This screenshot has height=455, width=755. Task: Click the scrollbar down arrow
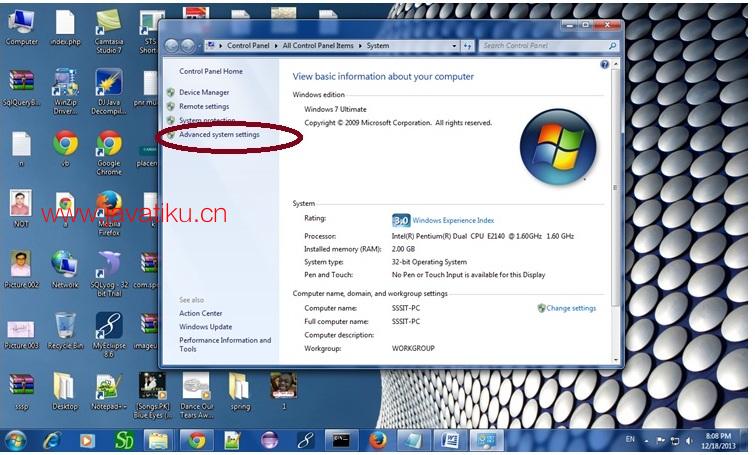615,360
